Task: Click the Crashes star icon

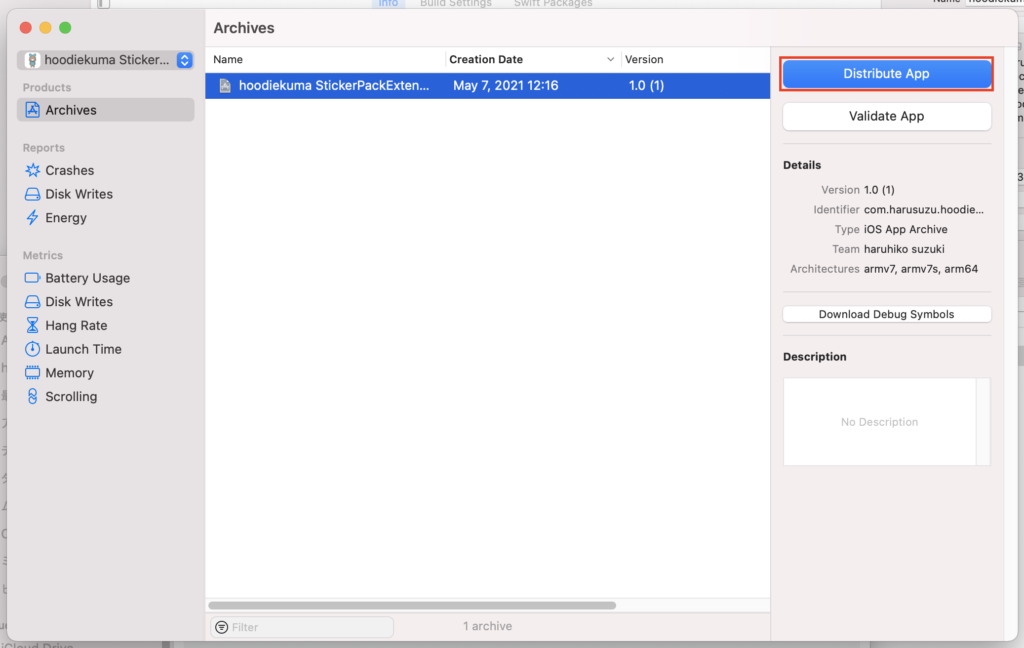Action: tap(32, 170)
